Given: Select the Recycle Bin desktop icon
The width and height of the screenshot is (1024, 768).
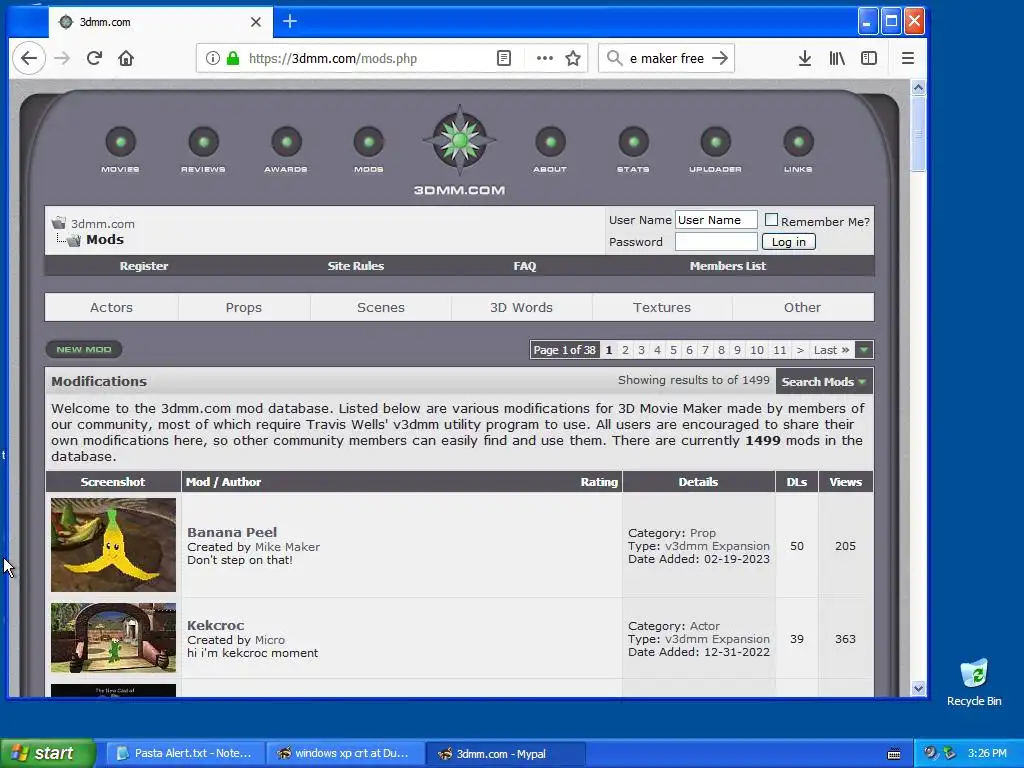Looking at the screenshot, I should click(974, 682).
